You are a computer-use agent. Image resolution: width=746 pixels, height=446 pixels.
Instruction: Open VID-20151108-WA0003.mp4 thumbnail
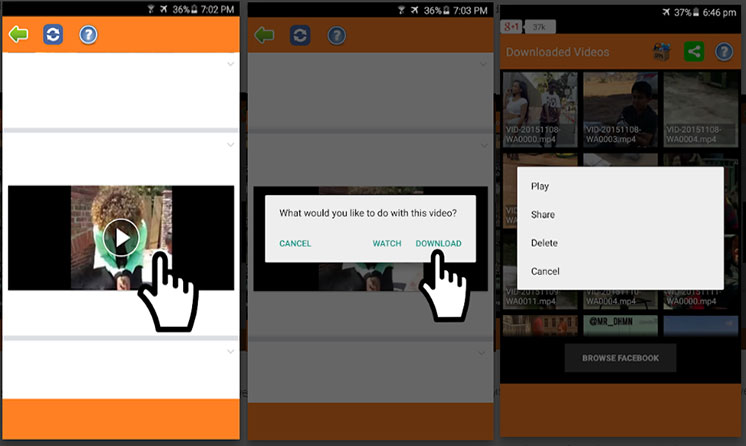[620, 108]
